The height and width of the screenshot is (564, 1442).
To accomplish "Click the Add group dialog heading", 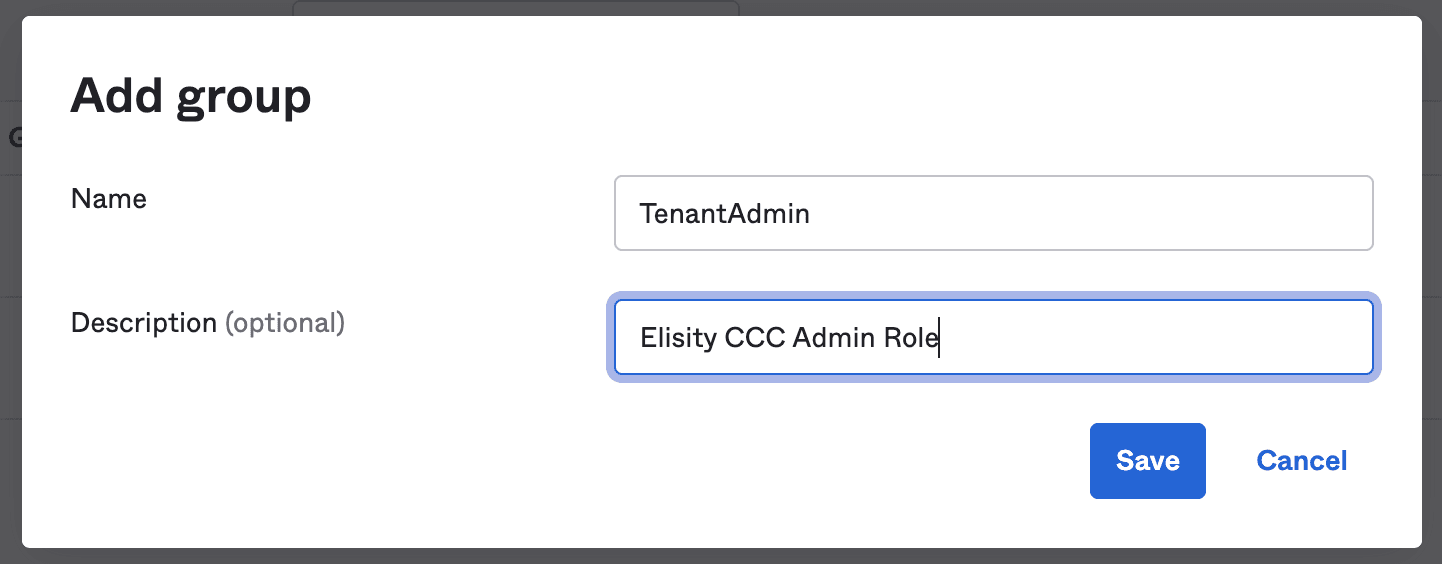I will coord(190,97).
